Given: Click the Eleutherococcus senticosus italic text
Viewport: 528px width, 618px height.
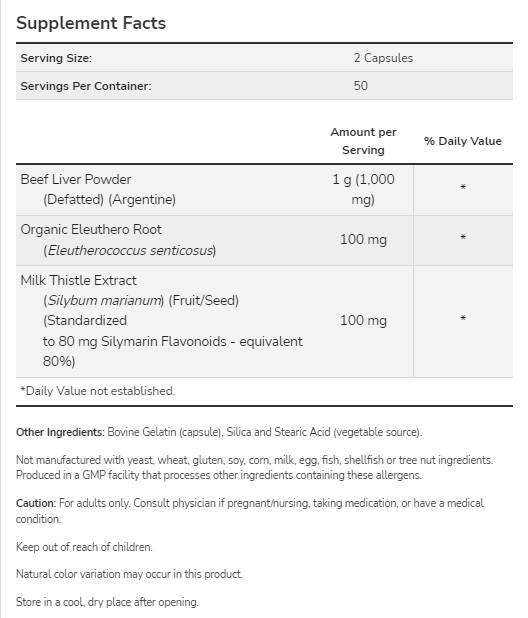Looking at the screenshot, I should [x=130, y=250].
